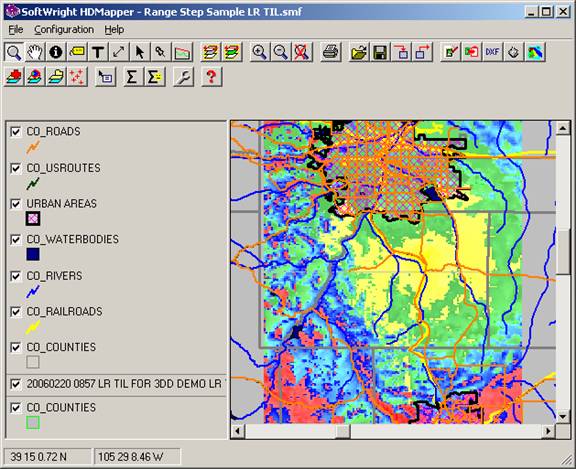Viewport: 576px width, 469px height.
Task: Open the DXF export tool
Action: [492, 52]
